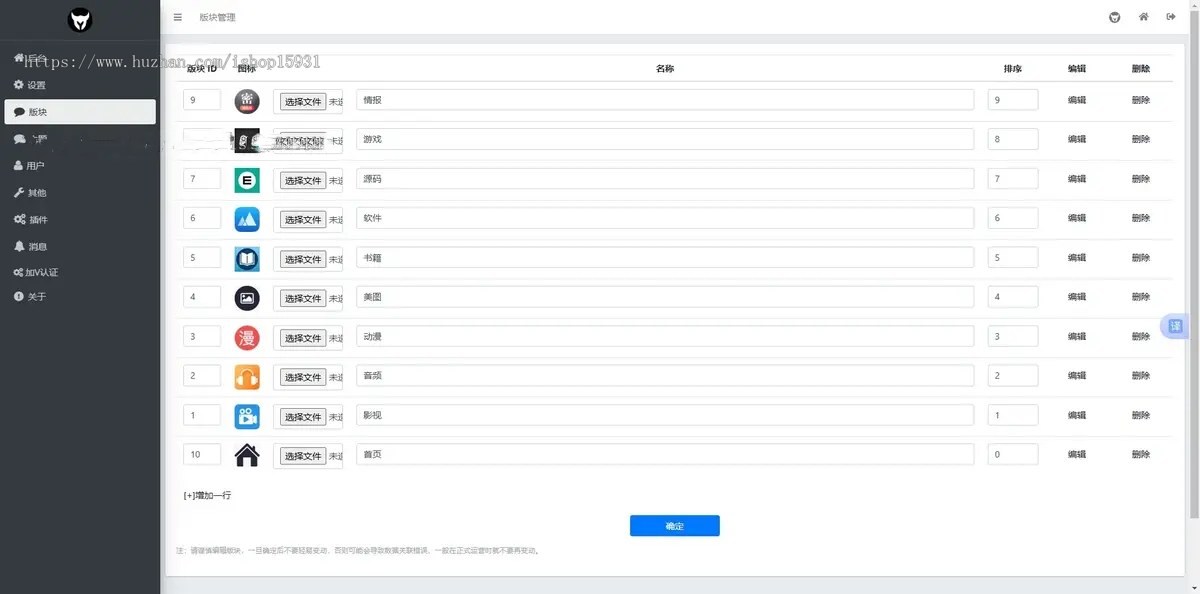The height and width of the screenshot is (594, 1200).
Task: Click the logout icon at top right
Action: 1171,17
